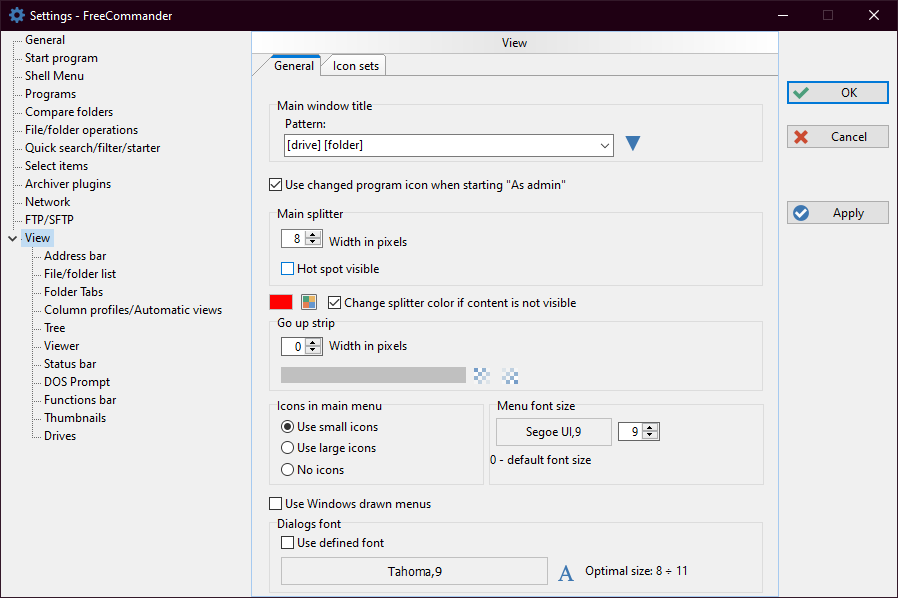Select Use large icons radio button
Screen dimensions: 898x598
(x=288, y=448)
